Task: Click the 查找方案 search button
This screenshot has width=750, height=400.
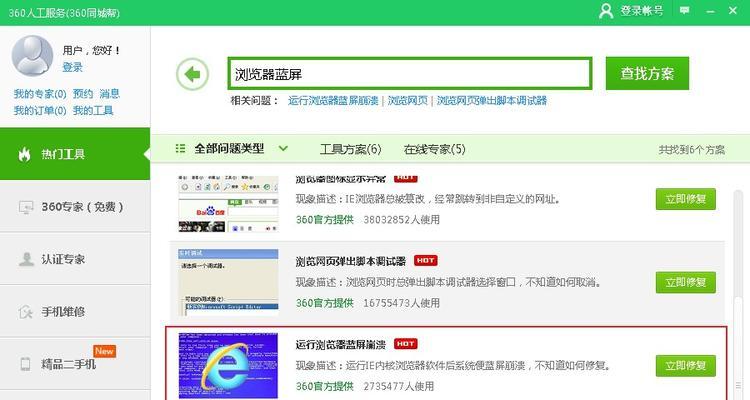Action: (x=647, y=73)
